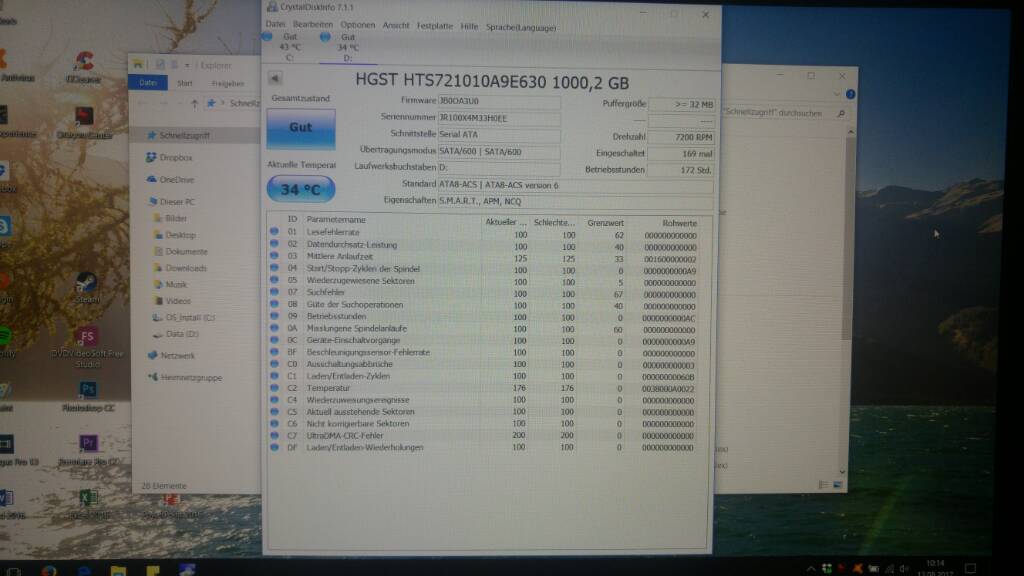Click the Gut health status button

coord(300,128)
